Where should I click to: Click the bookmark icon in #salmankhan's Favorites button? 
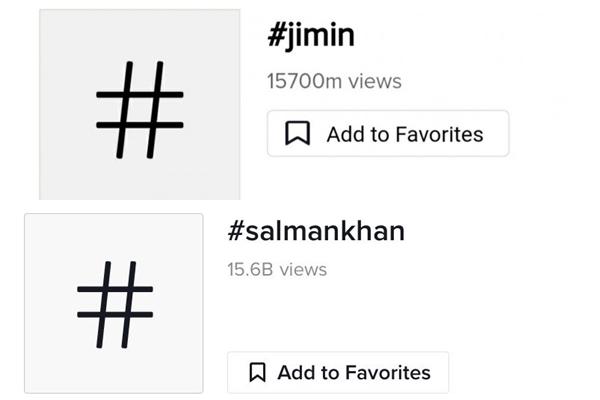257,373
